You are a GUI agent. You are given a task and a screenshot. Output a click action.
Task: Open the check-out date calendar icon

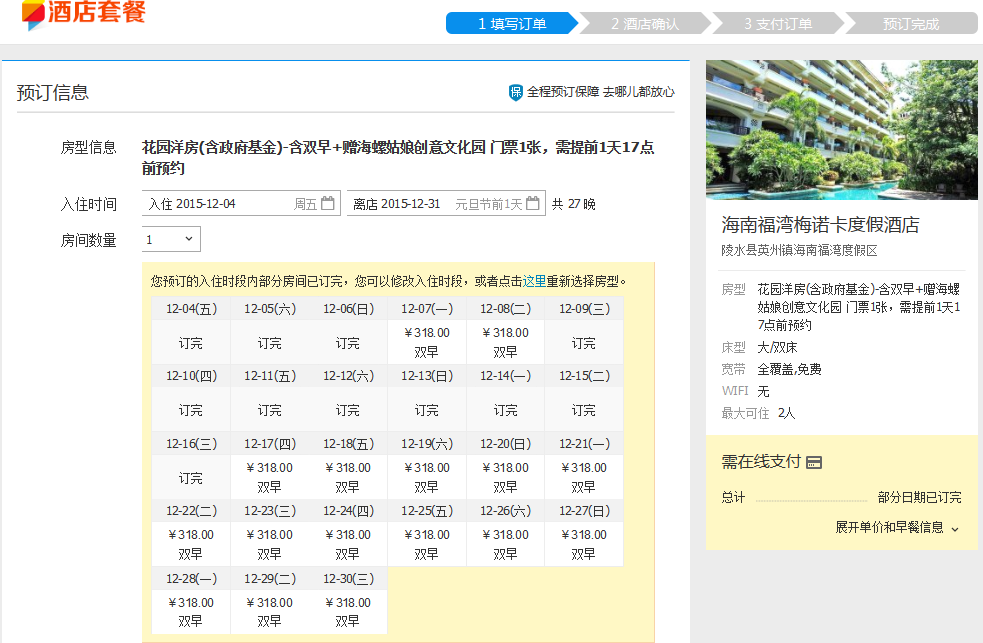pos(533,204)
